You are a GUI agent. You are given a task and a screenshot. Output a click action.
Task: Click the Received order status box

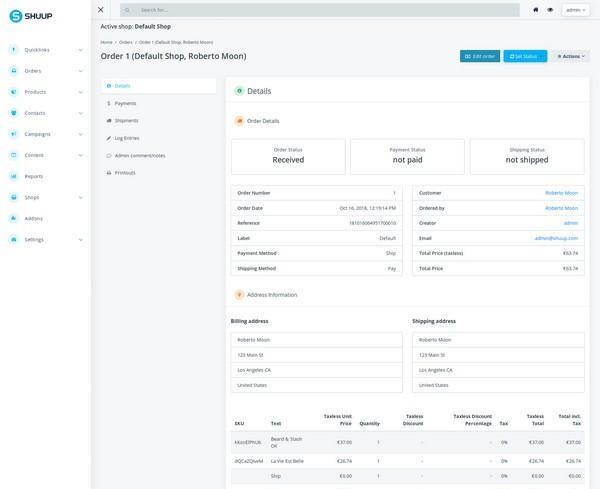(288, 157)
